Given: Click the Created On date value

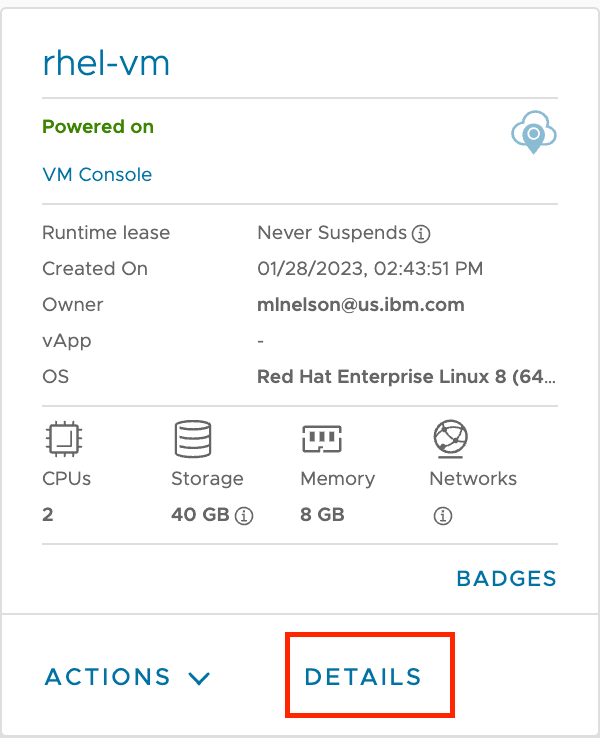Looking at the screenshot, I should click(x=370, y=269).
